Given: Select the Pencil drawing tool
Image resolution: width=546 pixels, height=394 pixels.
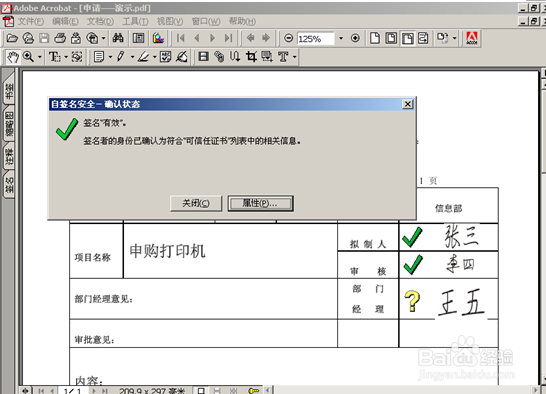Looking at the screenshot, I should point(121,56).
